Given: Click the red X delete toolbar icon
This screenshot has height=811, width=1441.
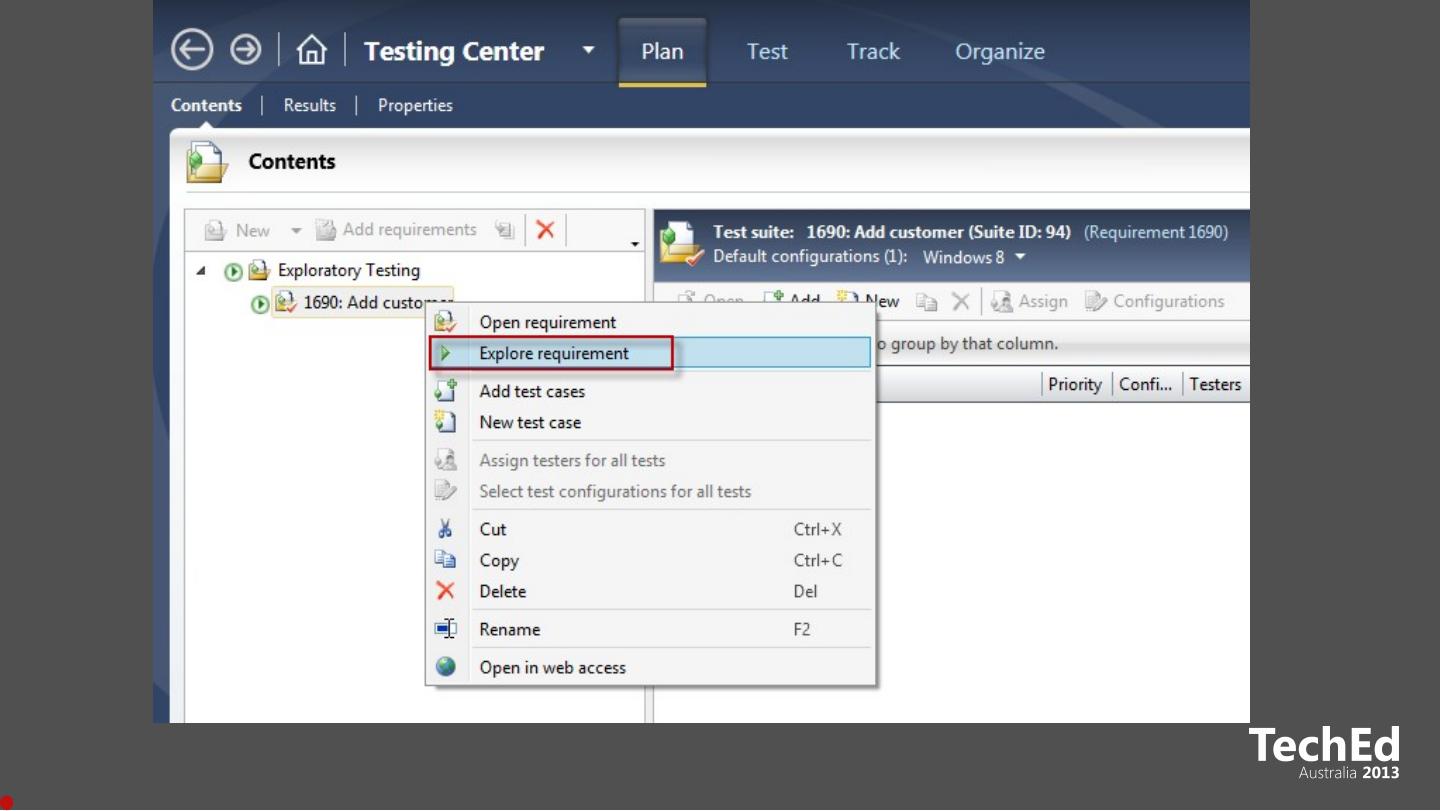Looking at the screenshot, I should (545, 230).
